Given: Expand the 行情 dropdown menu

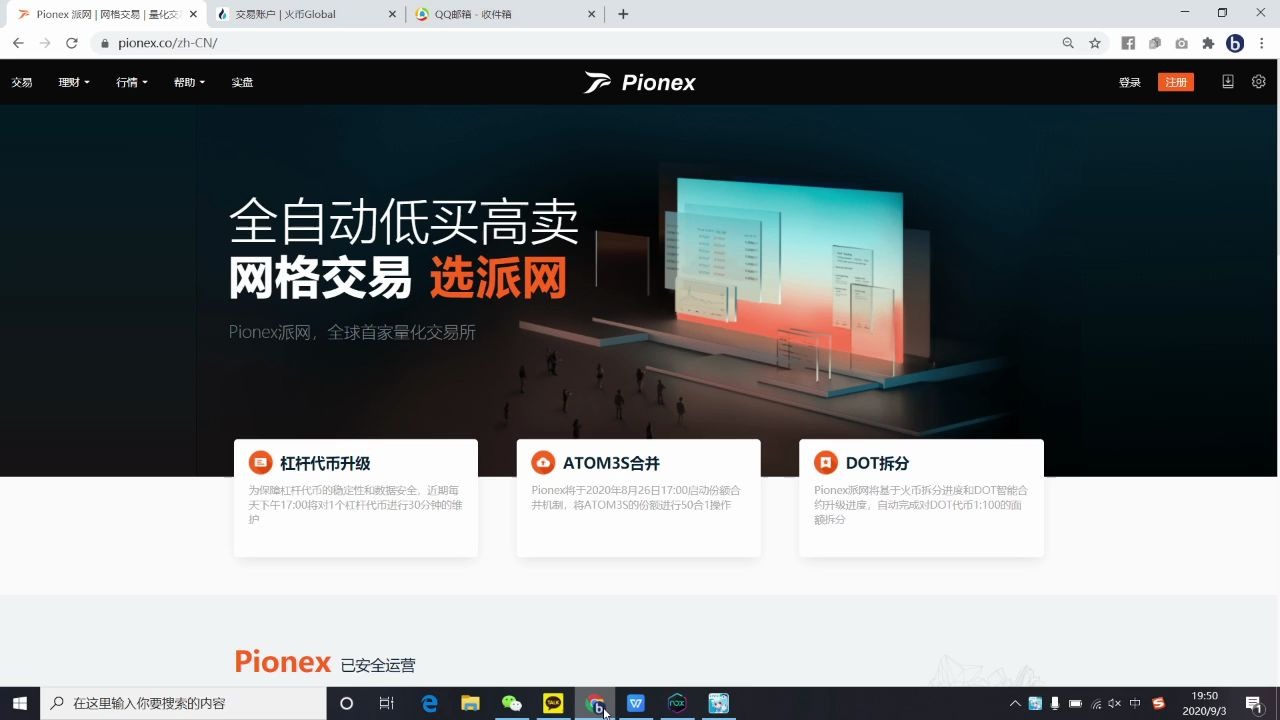Looking at the screenshot, I should click(132, 82).
